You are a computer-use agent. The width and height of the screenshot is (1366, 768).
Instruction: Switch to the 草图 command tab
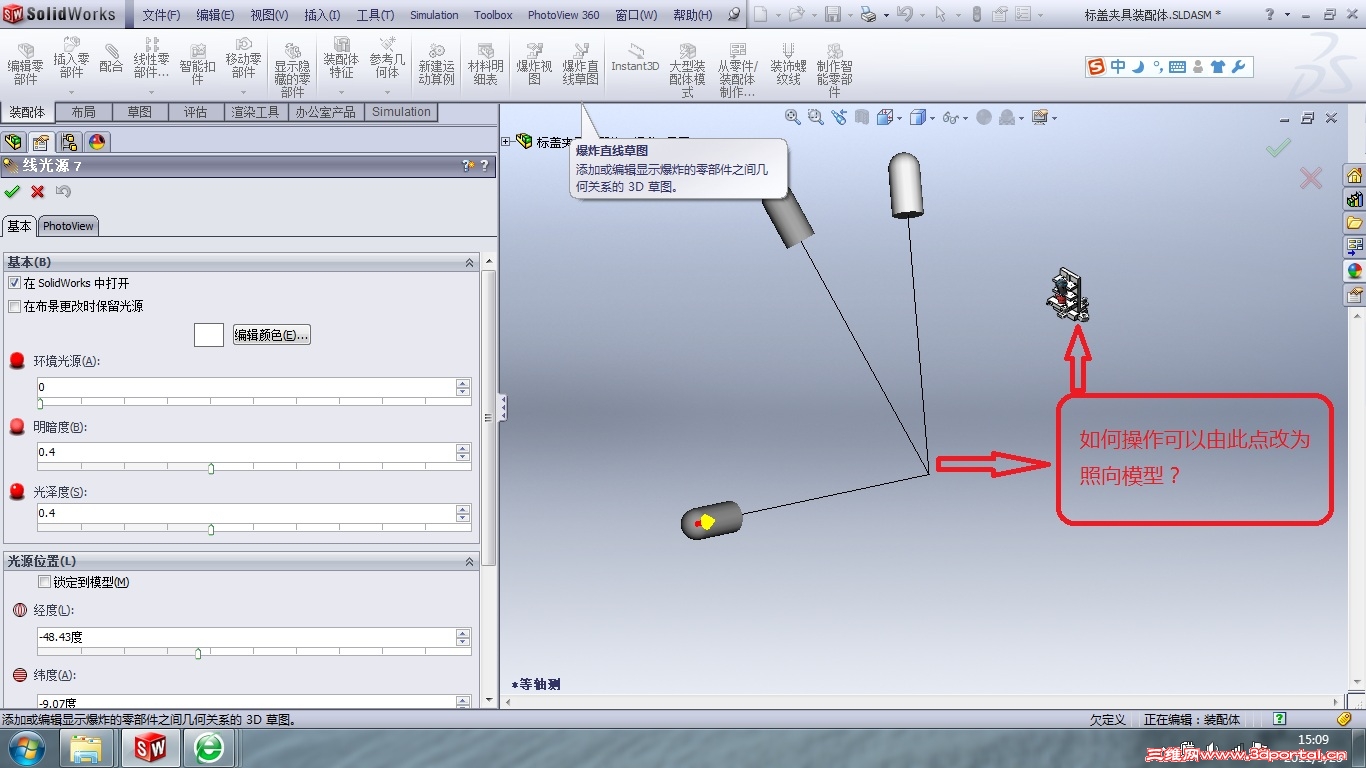coord(140,112)
